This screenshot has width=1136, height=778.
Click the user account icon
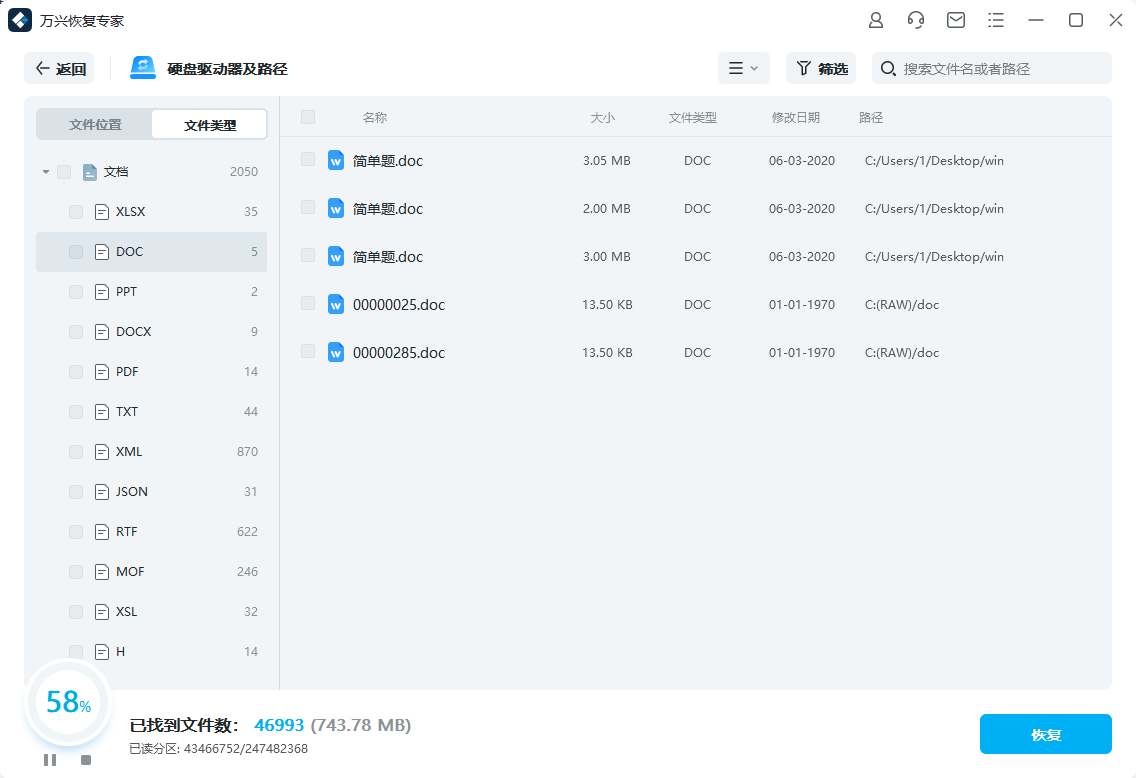pos(876,20)
